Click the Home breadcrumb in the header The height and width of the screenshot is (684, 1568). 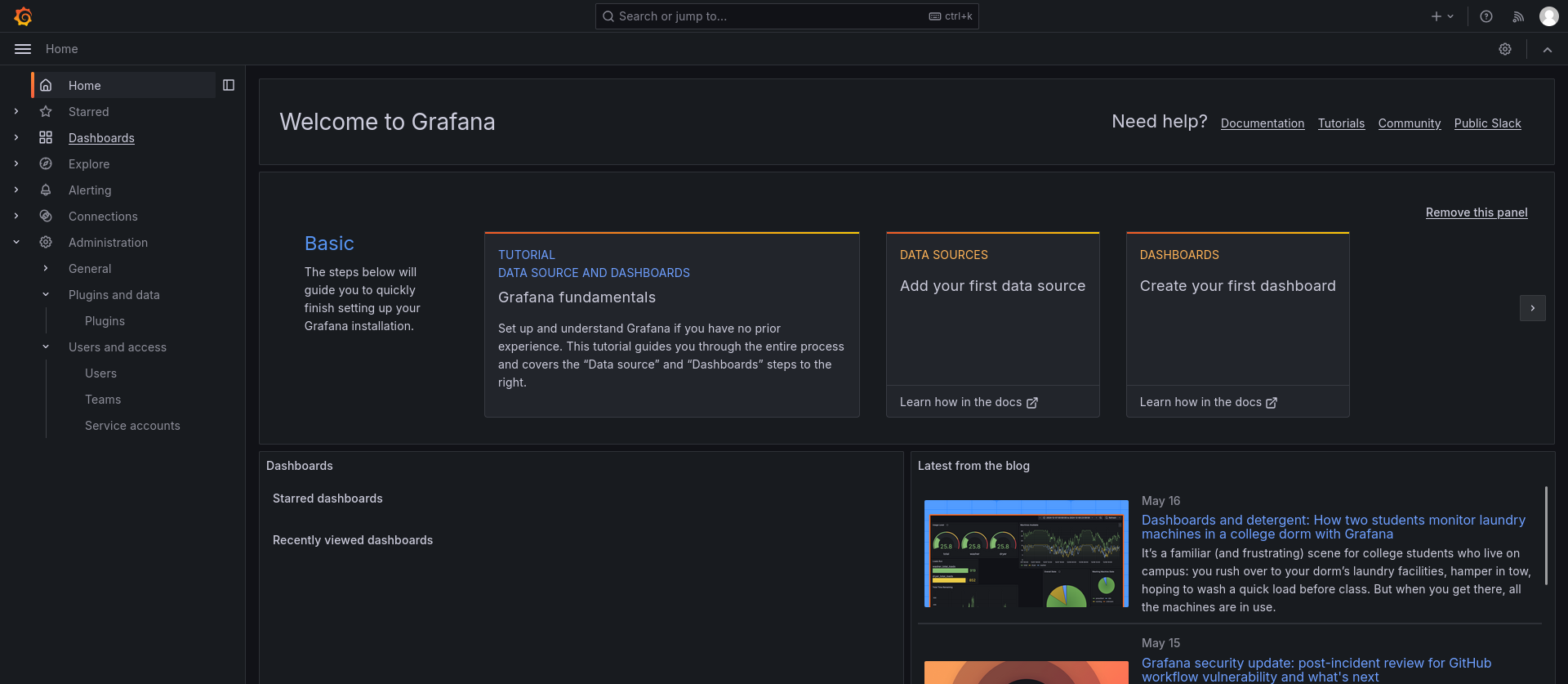click(62, 49)
